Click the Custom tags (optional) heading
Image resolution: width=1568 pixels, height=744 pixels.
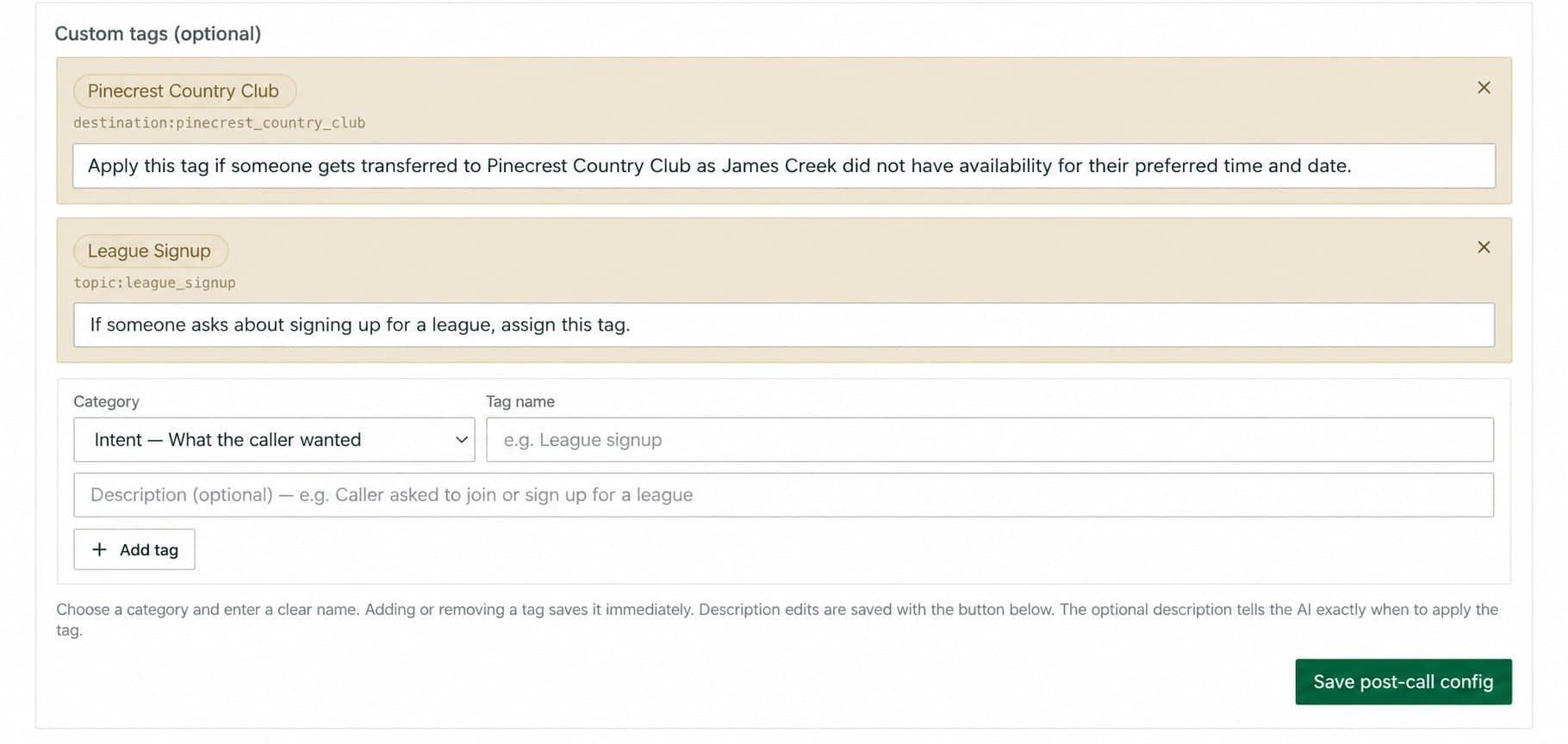pyautogui.click(x=158, y=34)
